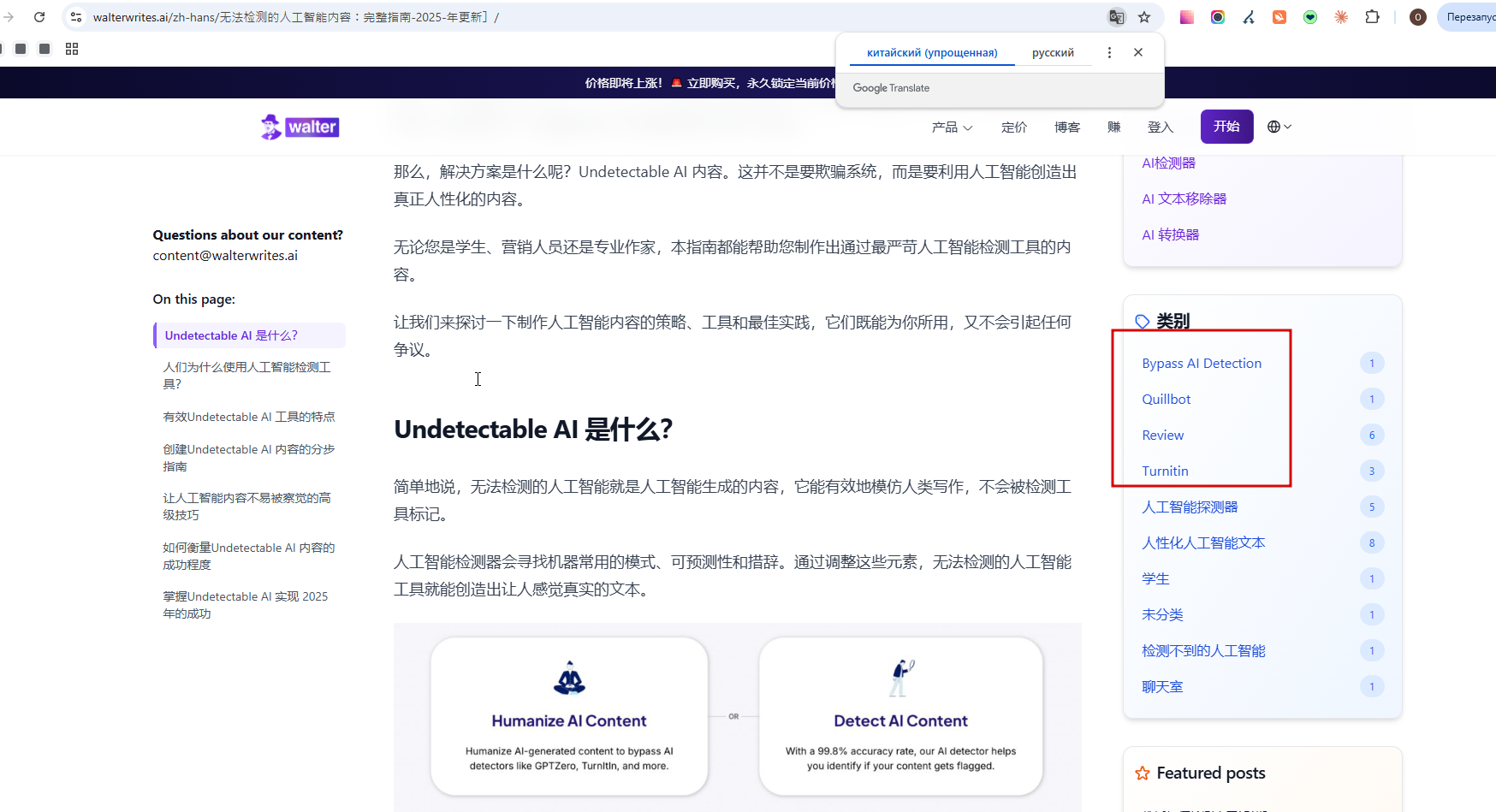Viewport: 1496px width, 812px height.
Task: Open the orange starburst extension icon
Action: (x=1341, y=17)
